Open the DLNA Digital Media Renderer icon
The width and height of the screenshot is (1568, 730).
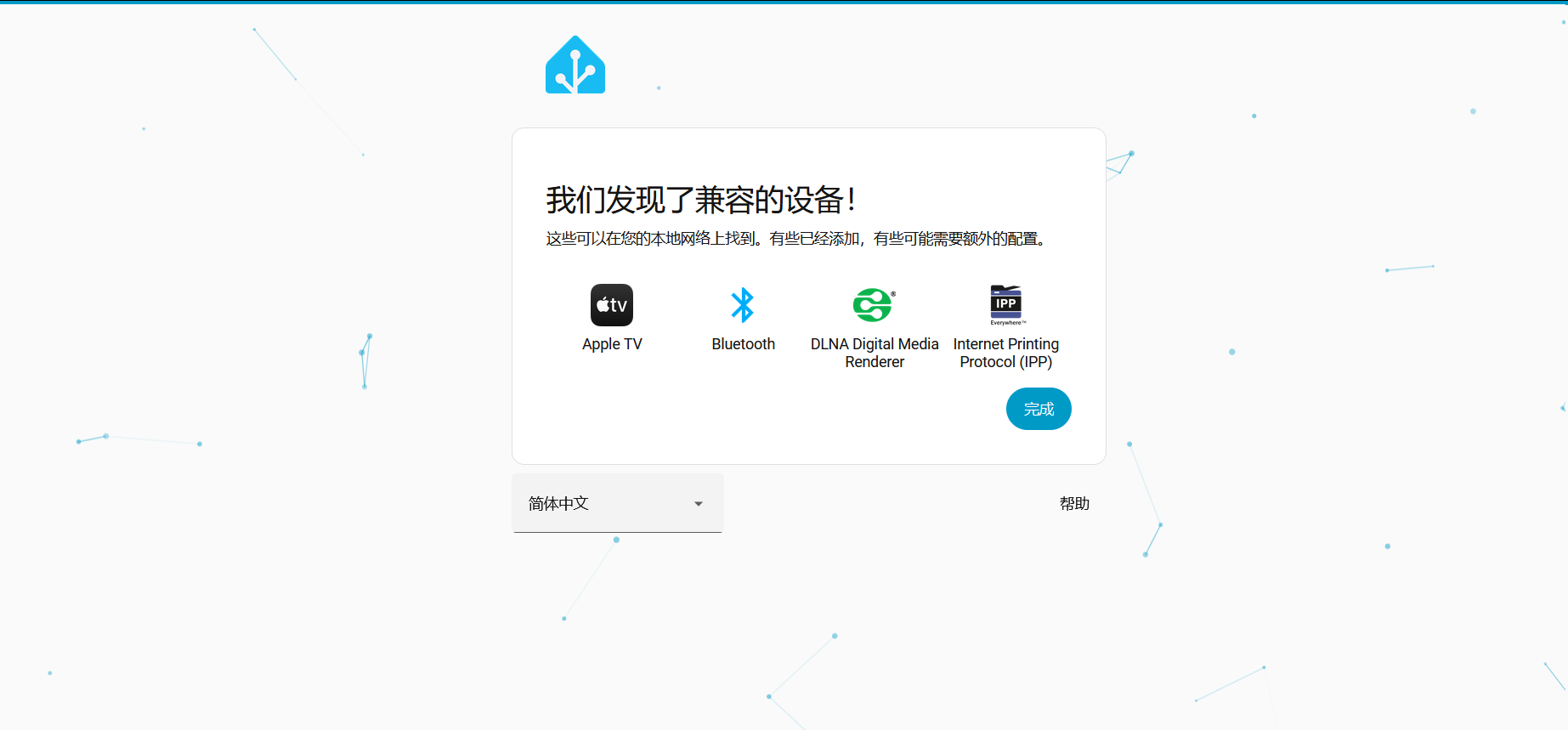click(x=875, y=305)
